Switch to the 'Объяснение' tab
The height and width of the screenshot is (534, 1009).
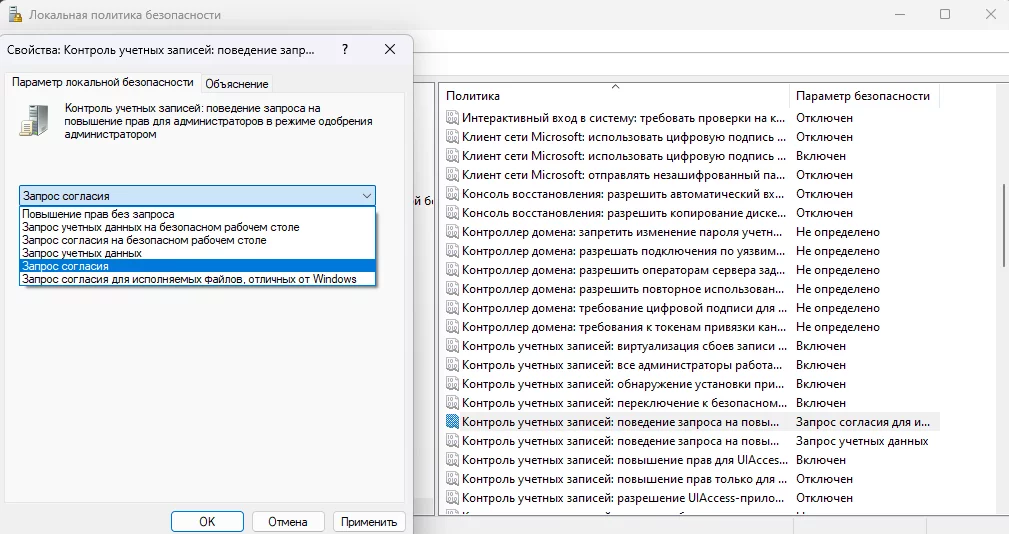click(237, 84)
